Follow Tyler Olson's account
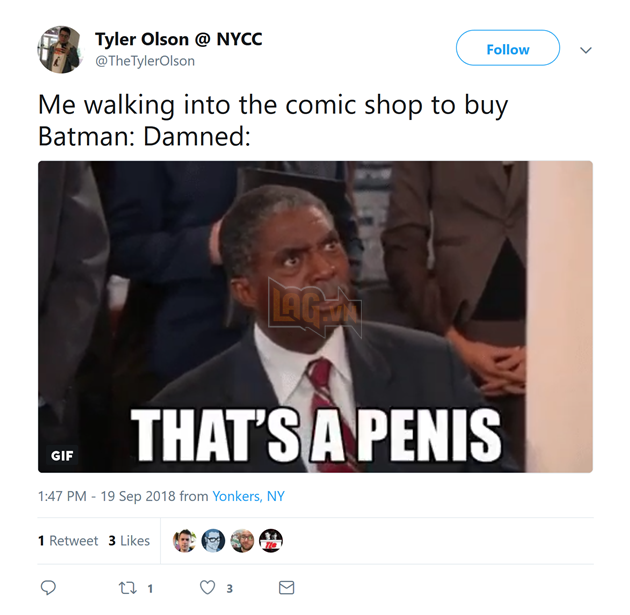The height and width of the screenshot is (615, 630). click(x=508, y=48)
